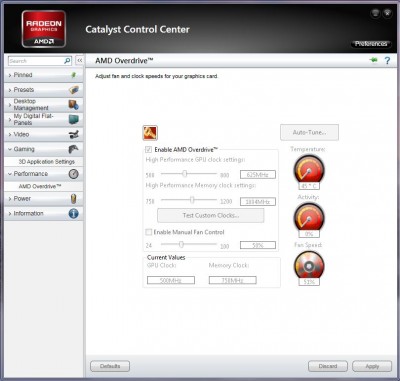
Task: Click the blue Information icon
Action: point(73,213)
